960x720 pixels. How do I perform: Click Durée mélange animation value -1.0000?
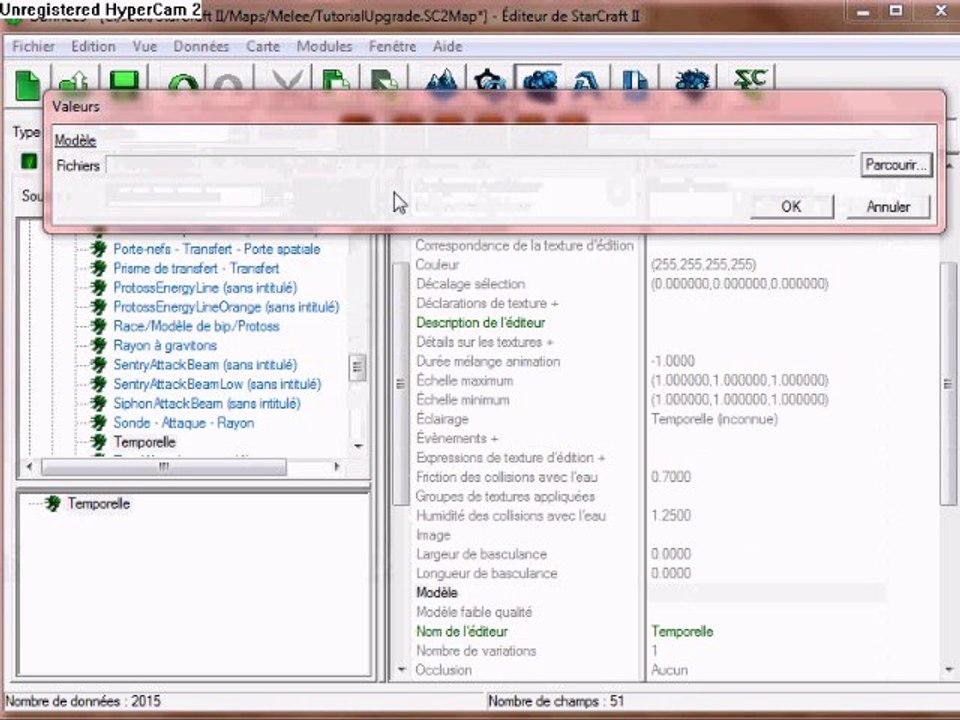(x=672, y=361)
